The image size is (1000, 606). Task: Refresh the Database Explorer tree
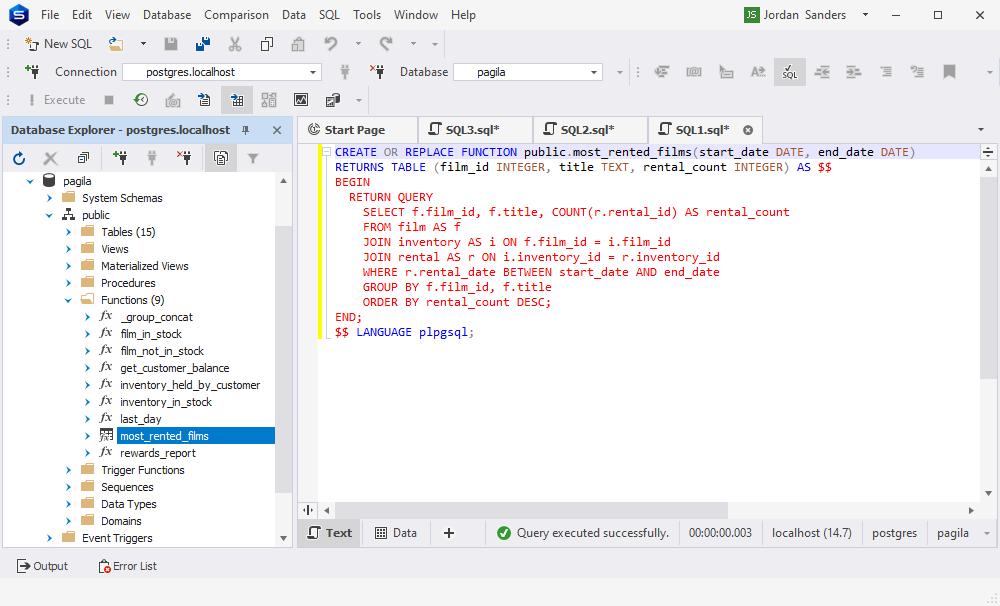click(x=18, y=157)
